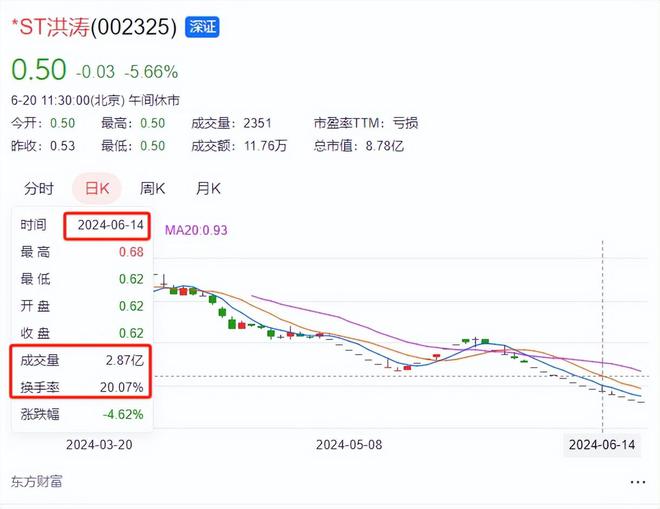Image resolution: width=660 pixels, height=509 pixels.
Task: Click the 2024-05-08 date axis label
Action: click(x=349, y=445)
